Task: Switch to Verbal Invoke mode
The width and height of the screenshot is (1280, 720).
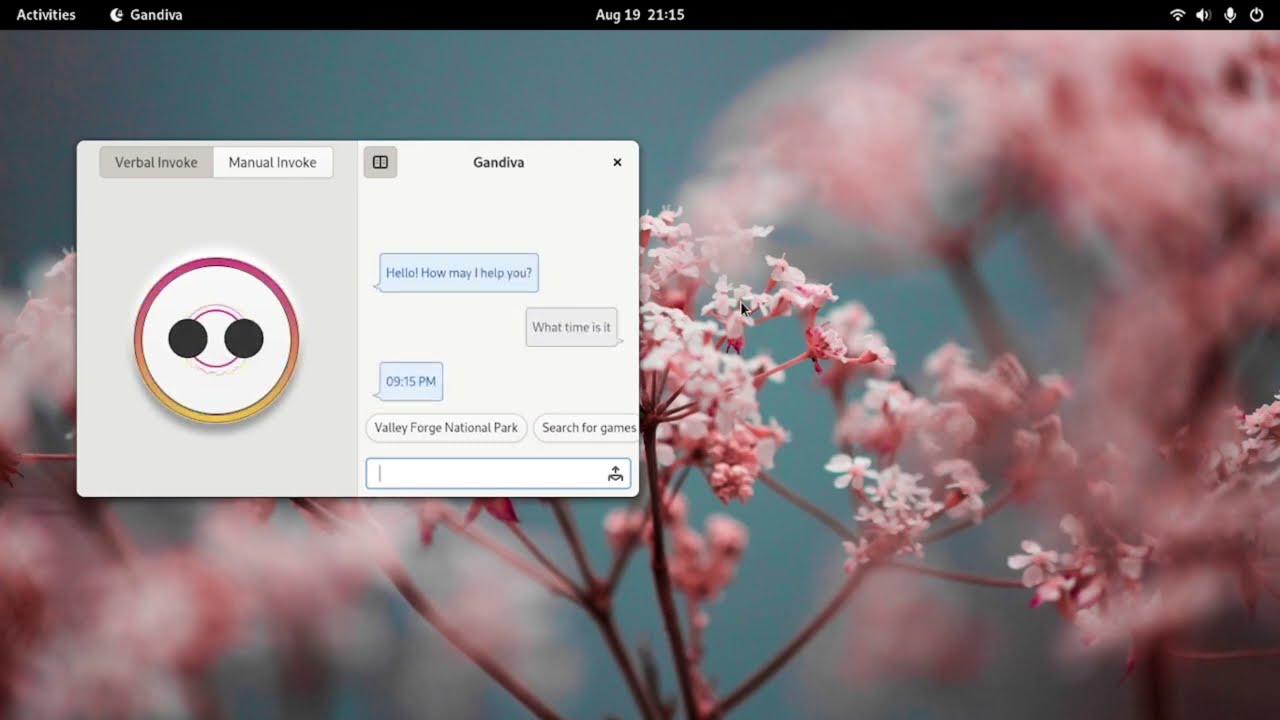Action: [156, 162]
